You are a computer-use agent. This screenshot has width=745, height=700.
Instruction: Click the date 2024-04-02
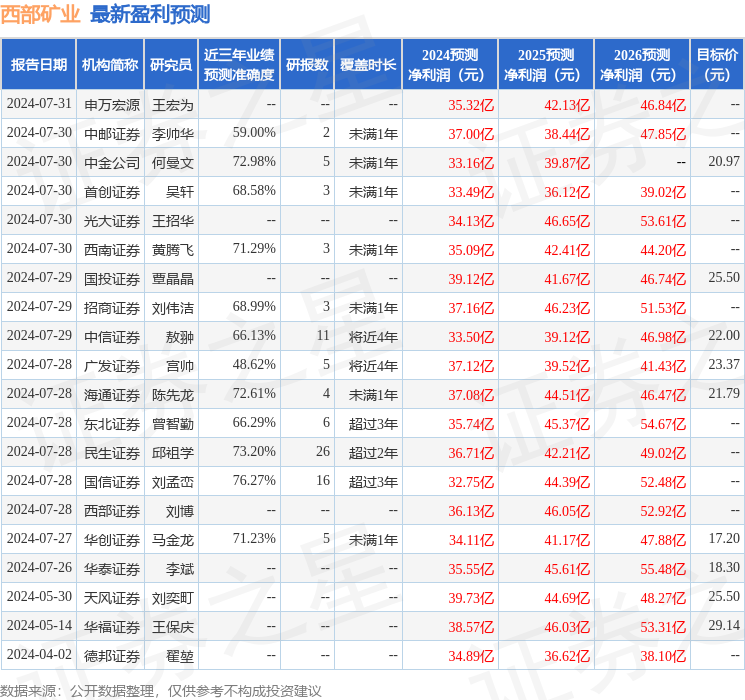coord(39,654)
